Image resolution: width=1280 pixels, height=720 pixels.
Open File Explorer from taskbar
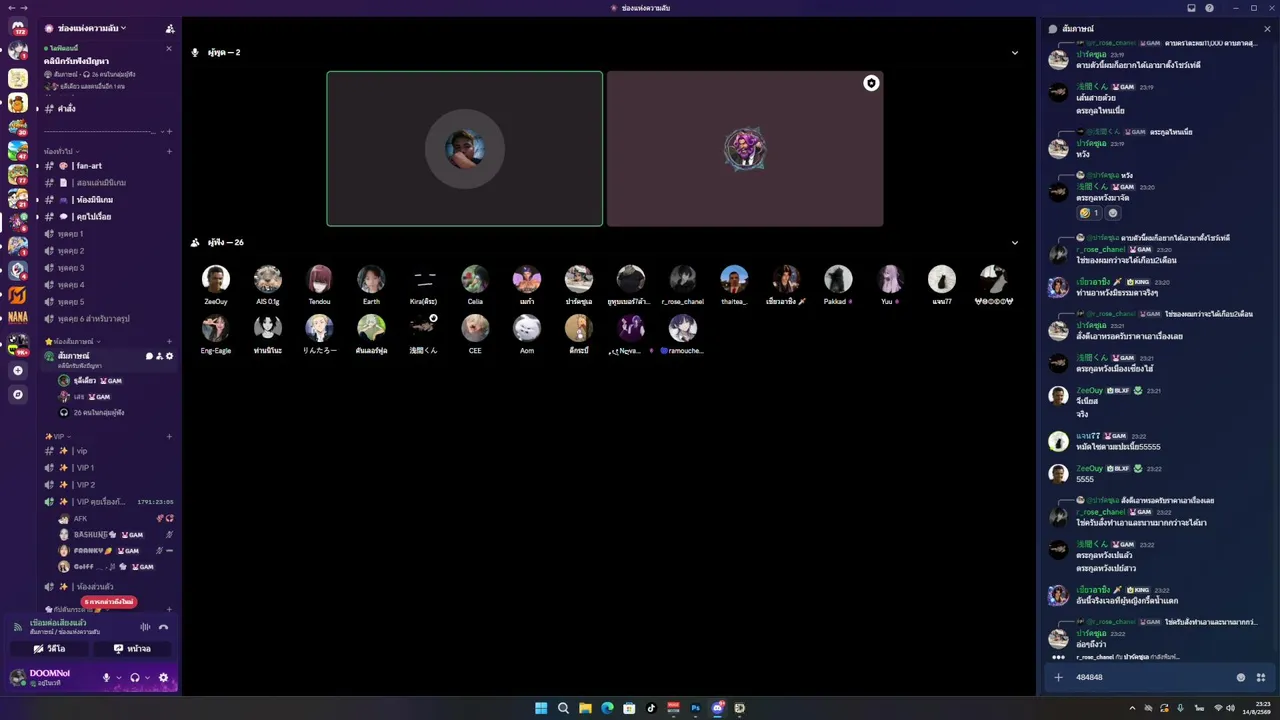[x=585, y=708]
